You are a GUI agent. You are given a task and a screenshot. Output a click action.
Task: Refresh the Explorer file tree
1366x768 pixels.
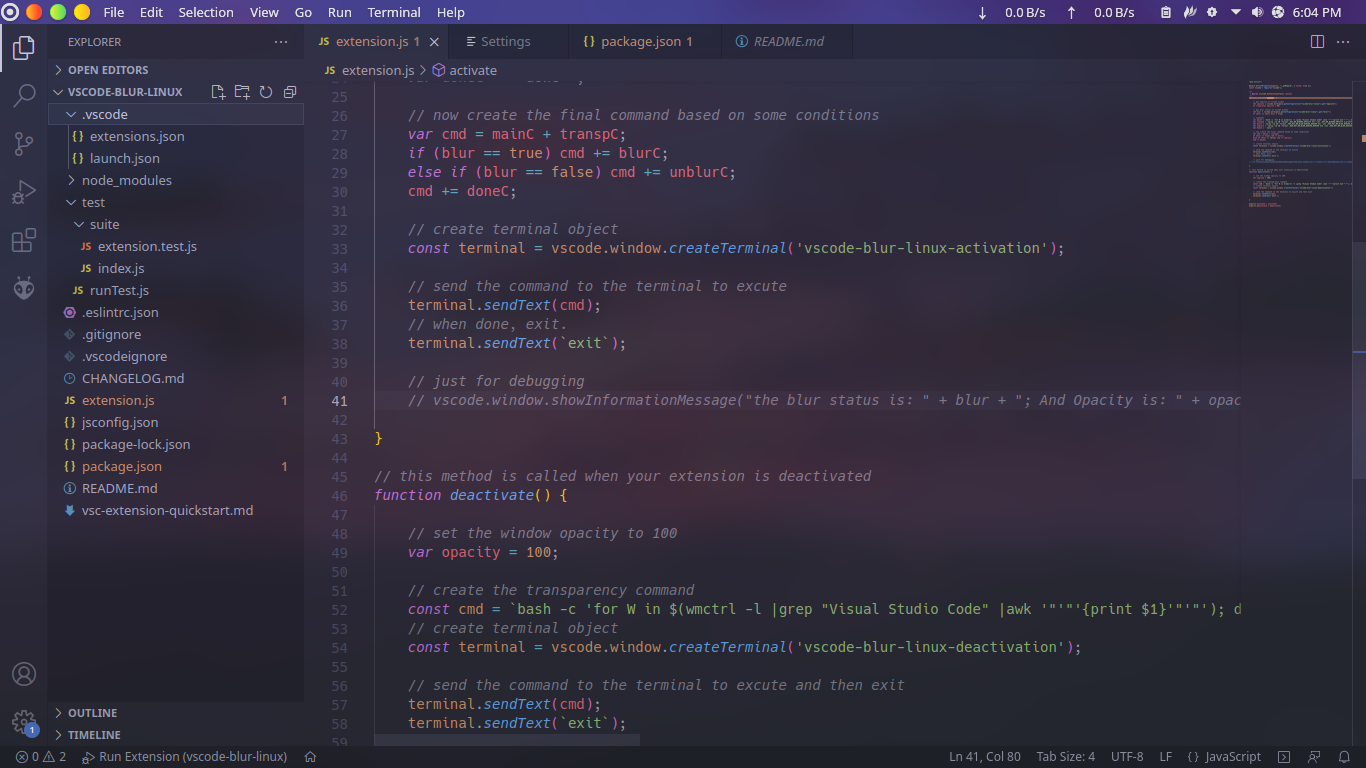click(x=266, y=91)
